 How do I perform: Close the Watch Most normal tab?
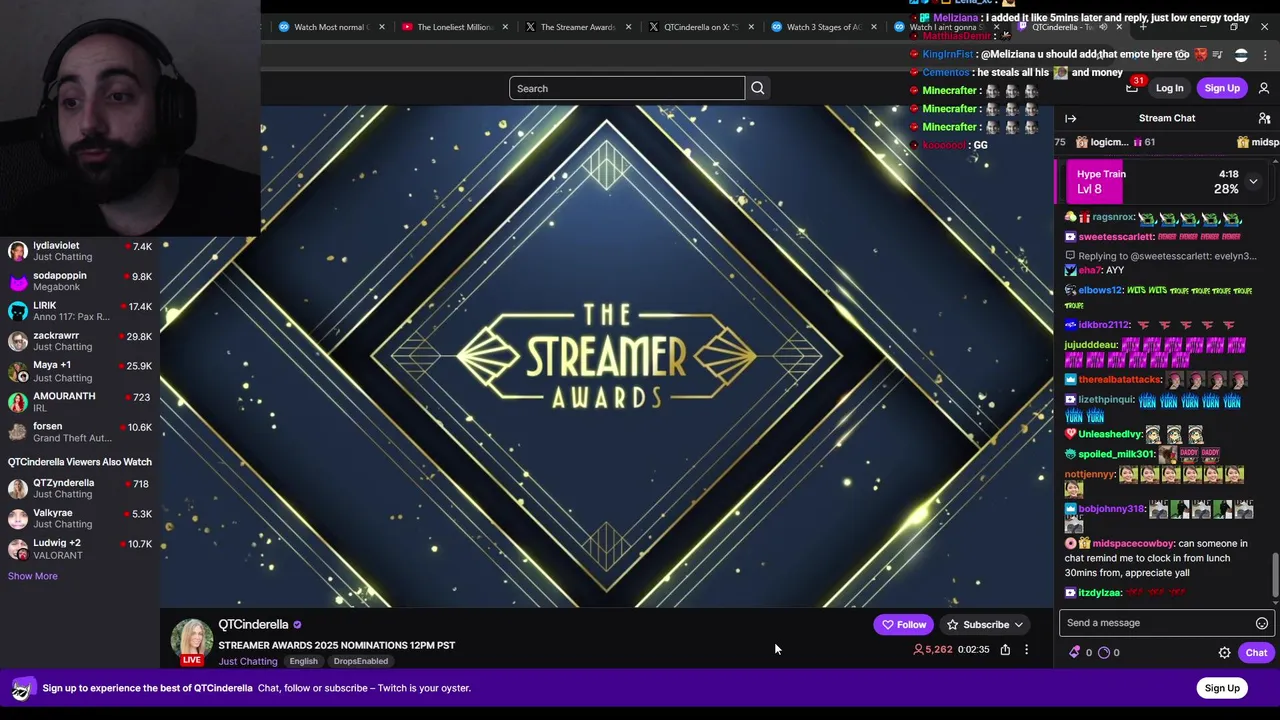(x=381, y=27)
